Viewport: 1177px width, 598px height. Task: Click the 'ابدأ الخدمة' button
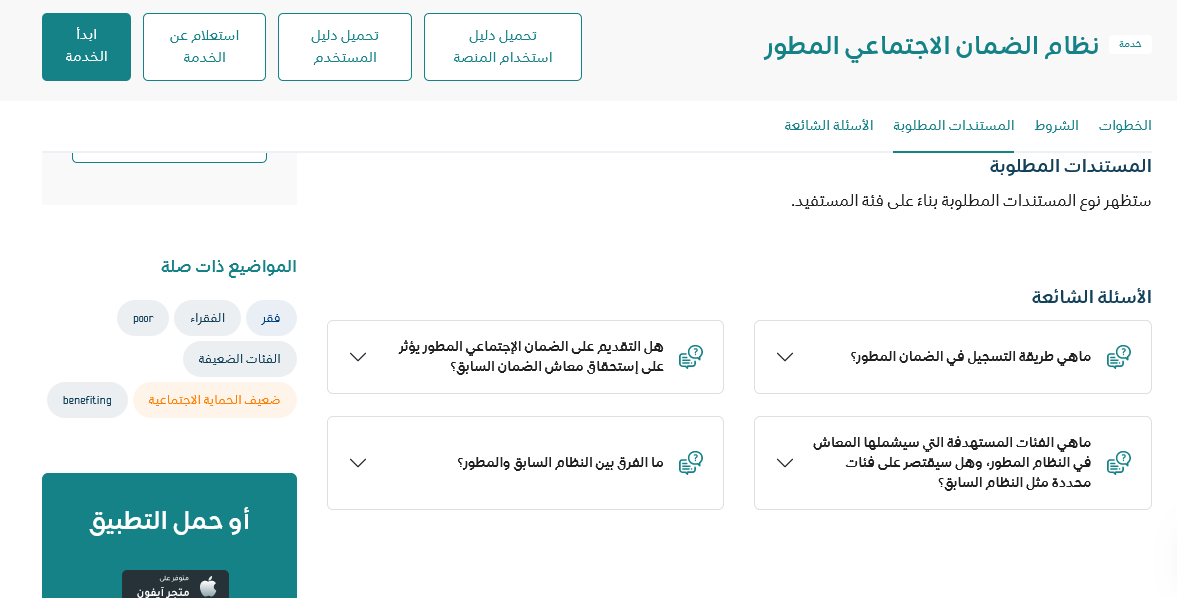(86, 47)
